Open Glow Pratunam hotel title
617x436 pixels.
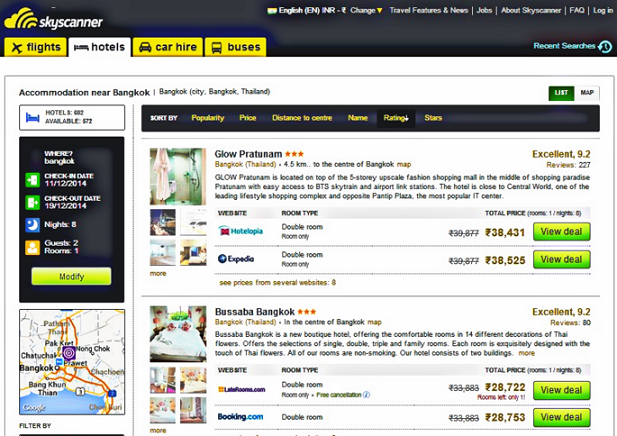[248, 154]
